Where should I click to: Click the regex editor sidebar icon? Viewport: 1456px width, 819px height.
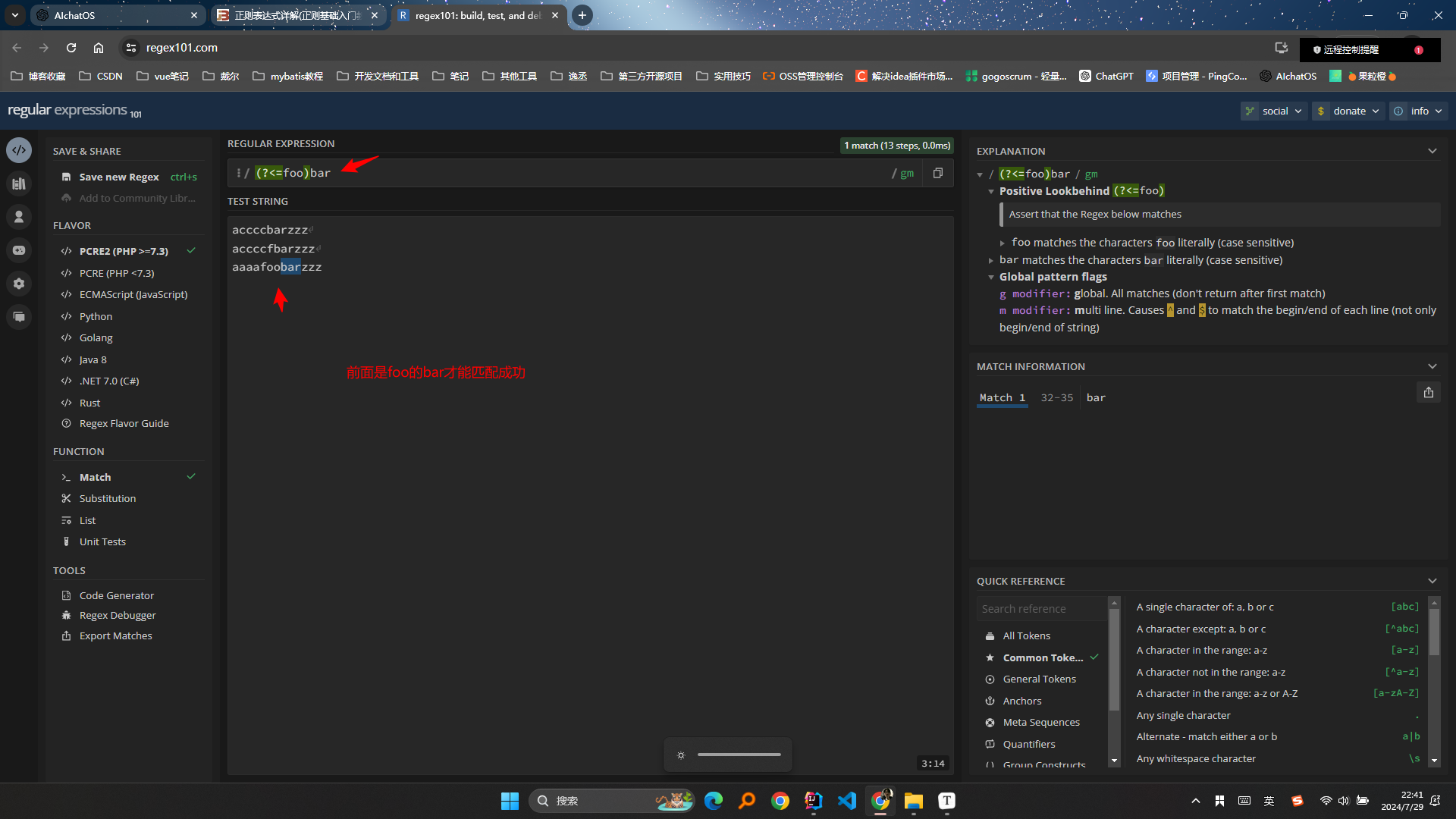point(19,150)
